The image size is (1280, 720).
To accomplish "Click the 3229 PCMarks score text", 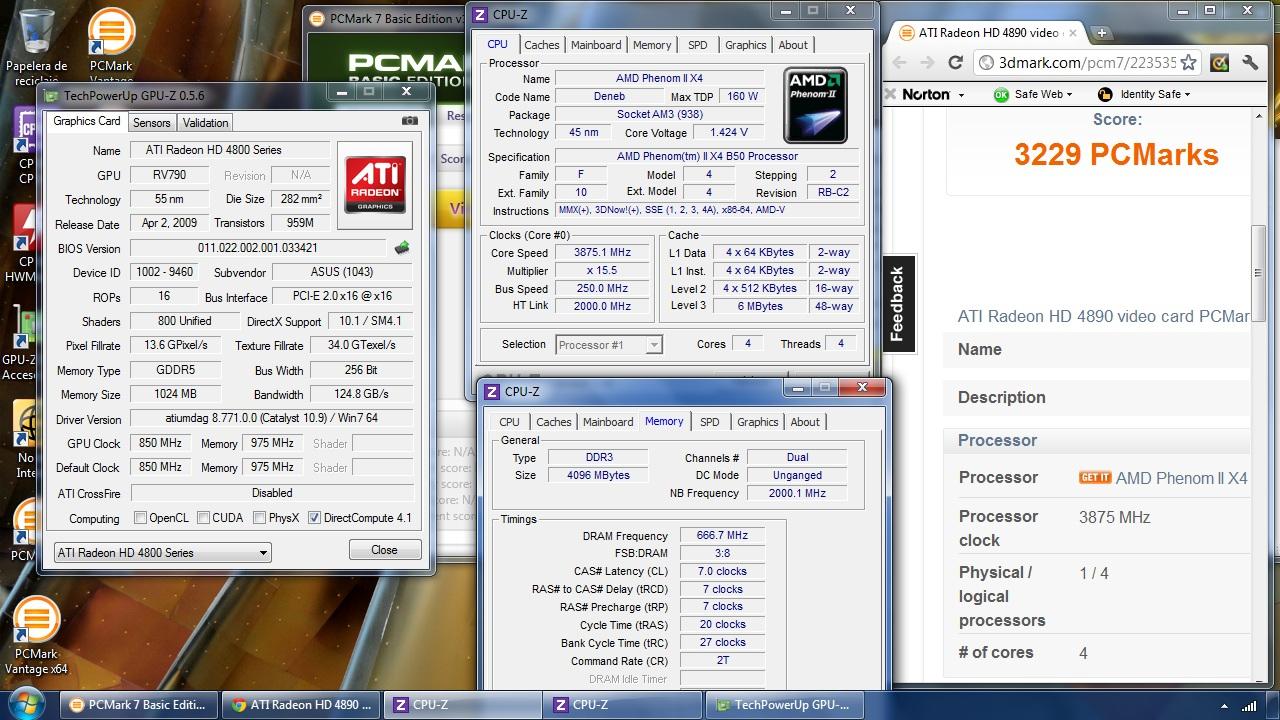I will coord(1116,155).
